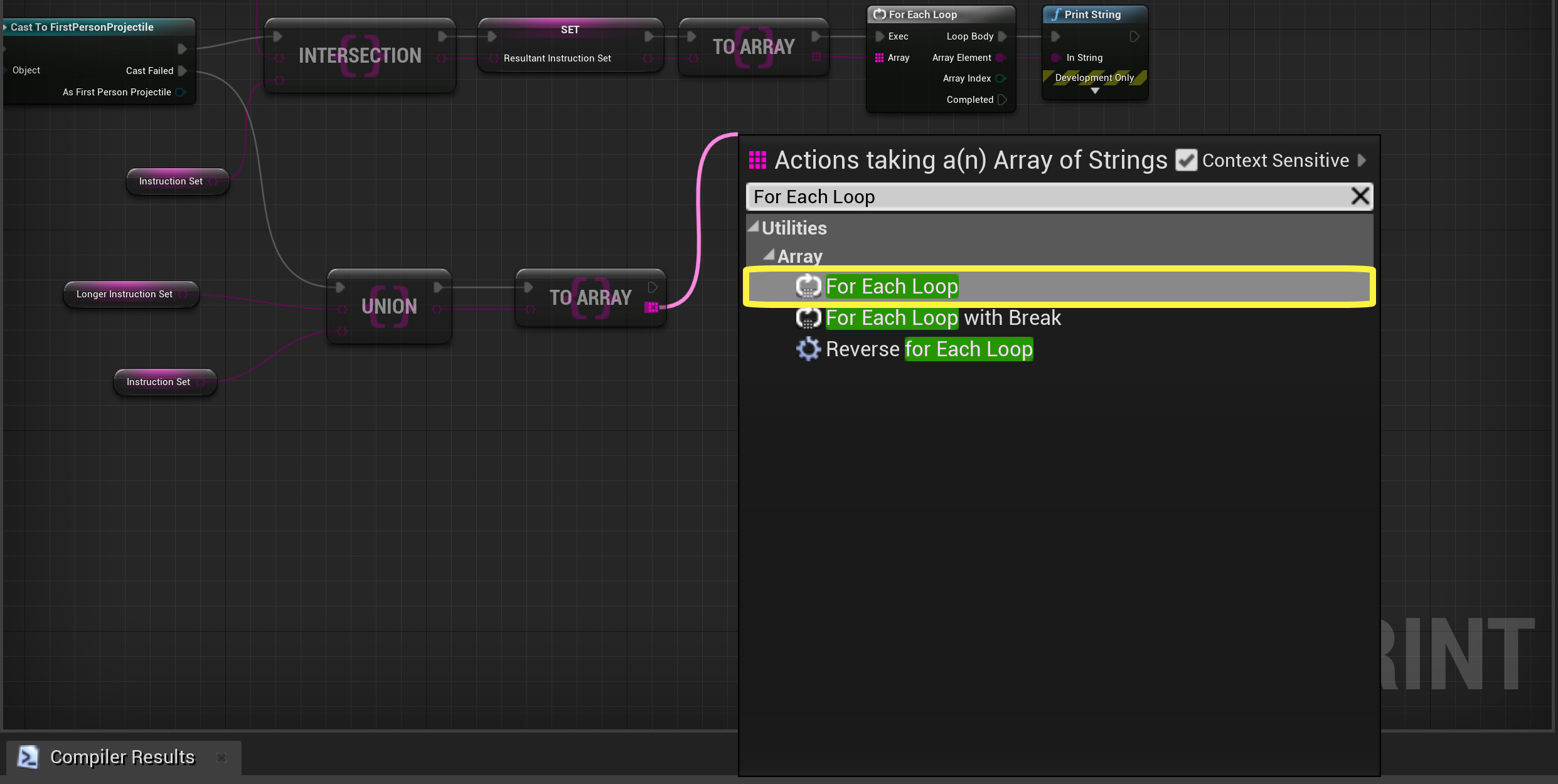This screenshot has width=1558, height=784.
Task: Click the Cast Failed execution pin
Action: click(182, 71)
